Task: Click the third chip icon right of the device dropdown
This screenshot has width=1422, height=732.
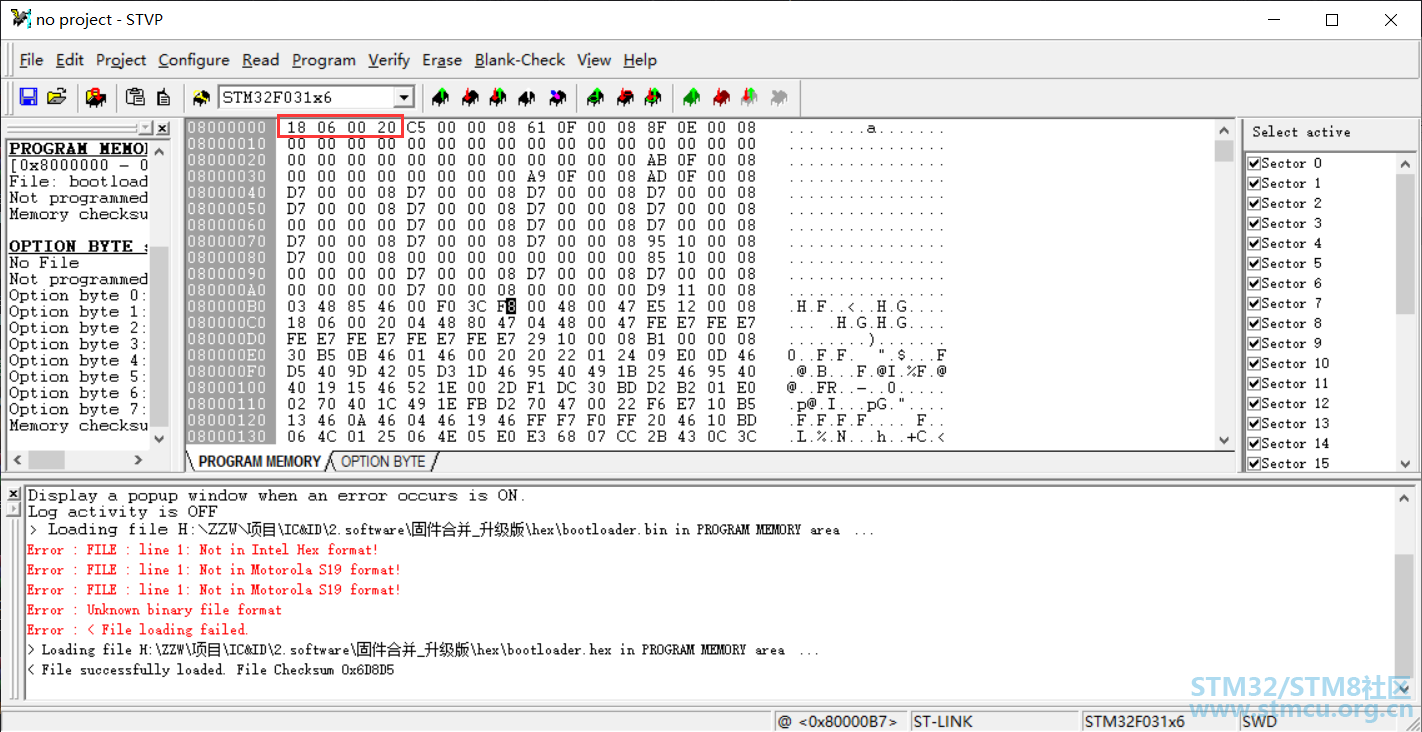Action: tap(498, 97)
